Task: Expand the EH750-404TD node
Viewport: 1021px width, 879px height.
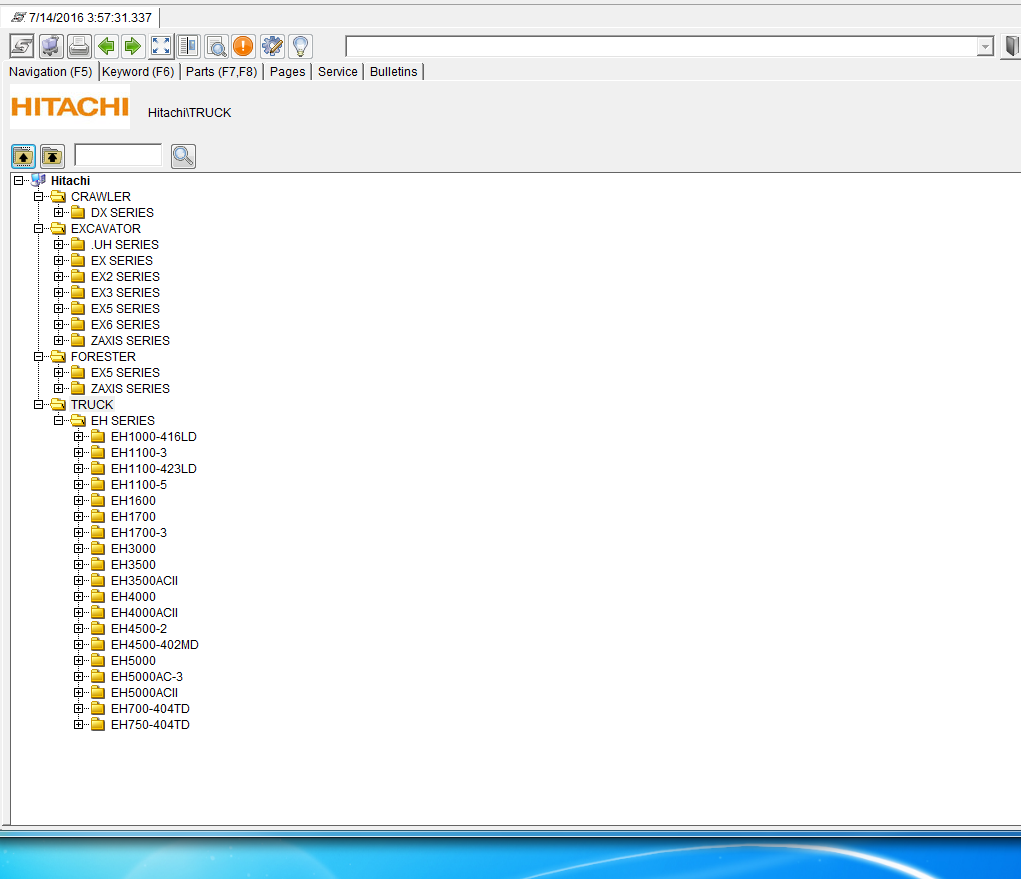Action: click(79, 725)
